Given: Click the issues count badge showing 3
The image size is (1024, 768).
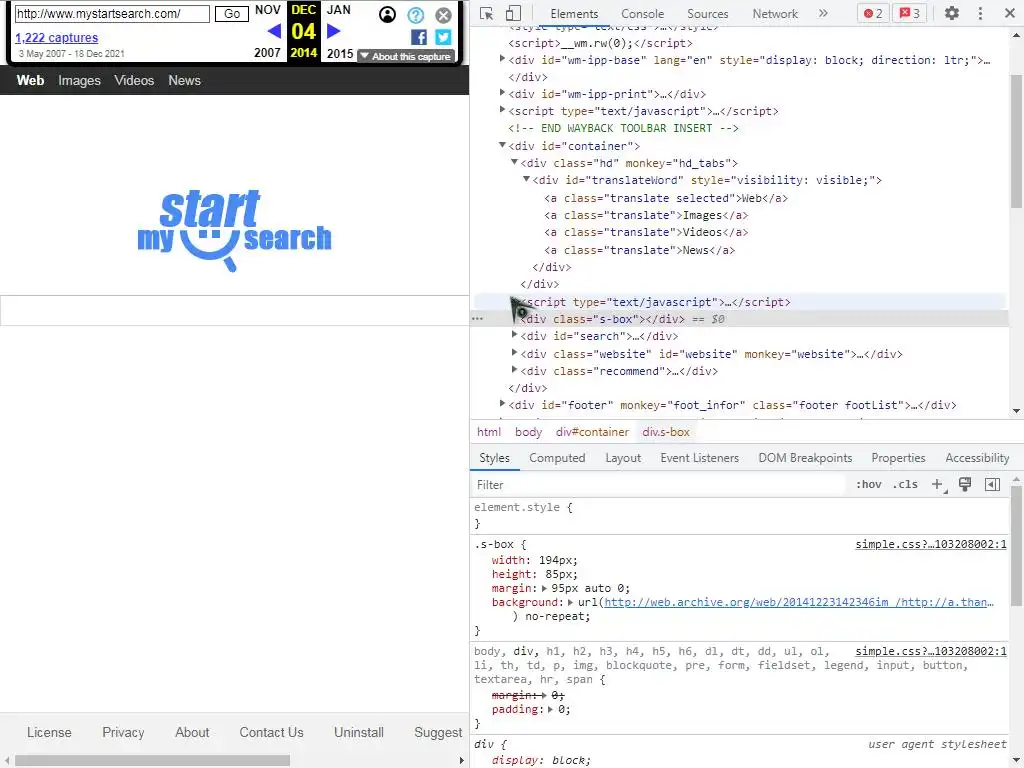Looking at the screenshot, I should pyautogui.click(x=910, y=13).
